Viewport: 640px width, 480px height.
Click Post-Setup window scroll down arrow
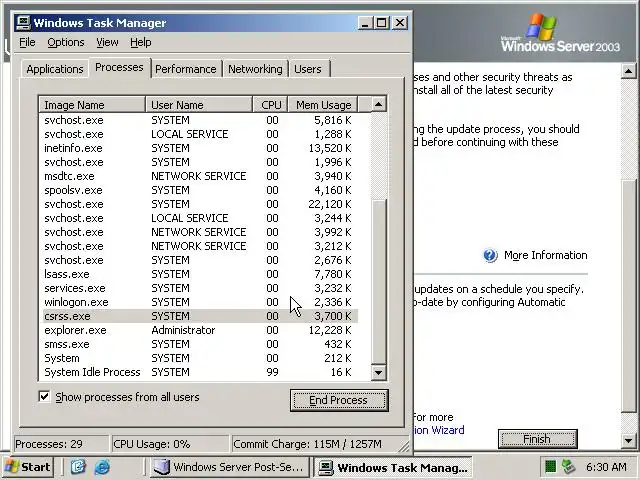point(629,440)
